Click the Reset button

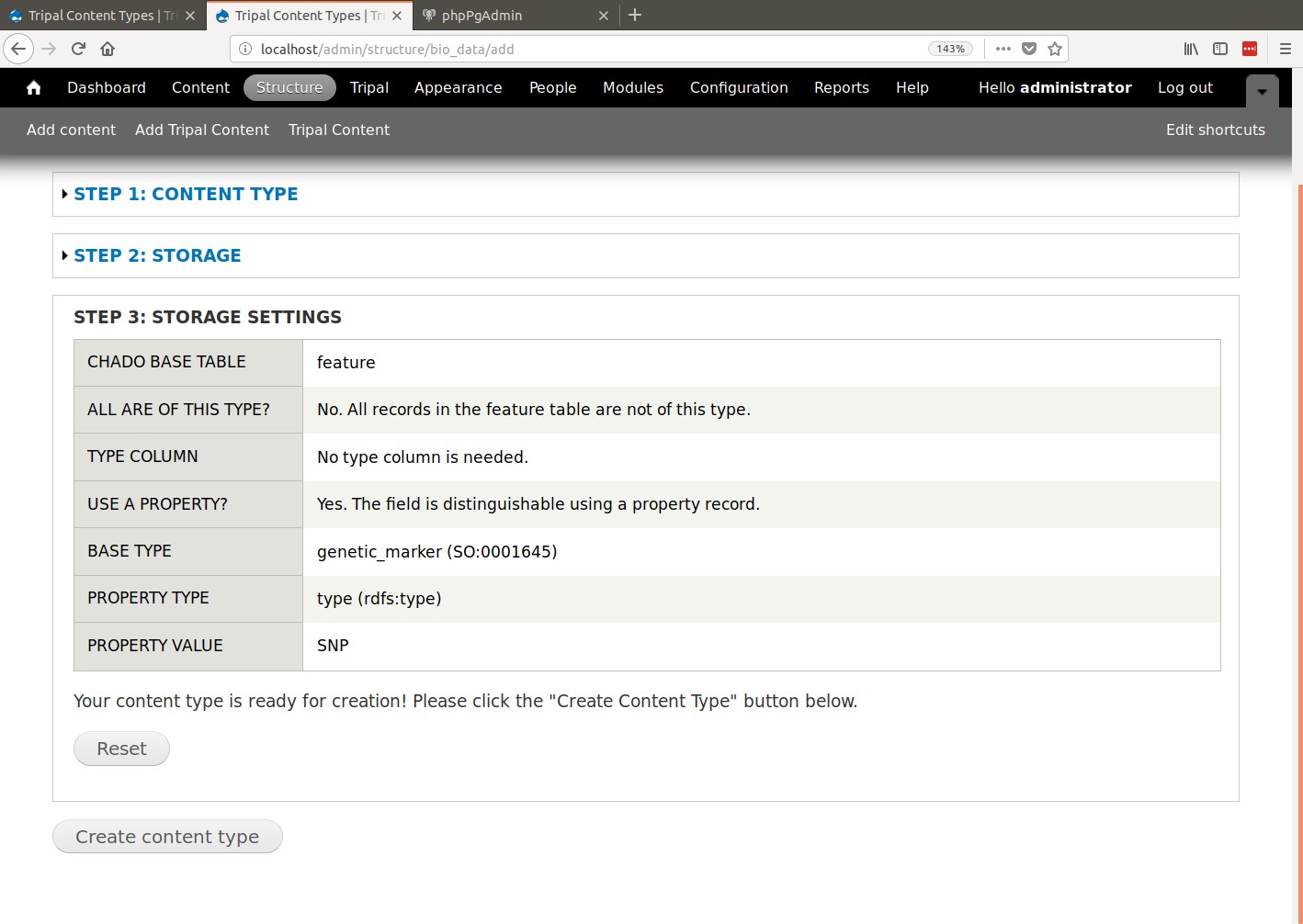pos(121,749)
